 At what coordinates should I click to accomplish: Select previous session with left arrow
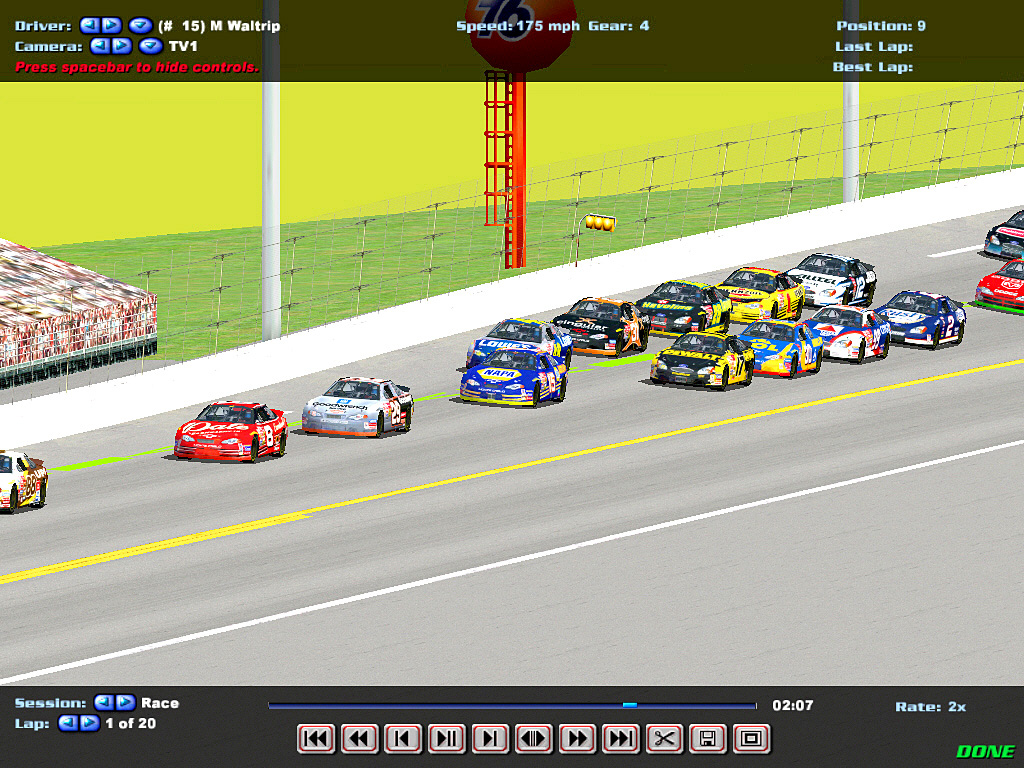(x=102, y=703)
